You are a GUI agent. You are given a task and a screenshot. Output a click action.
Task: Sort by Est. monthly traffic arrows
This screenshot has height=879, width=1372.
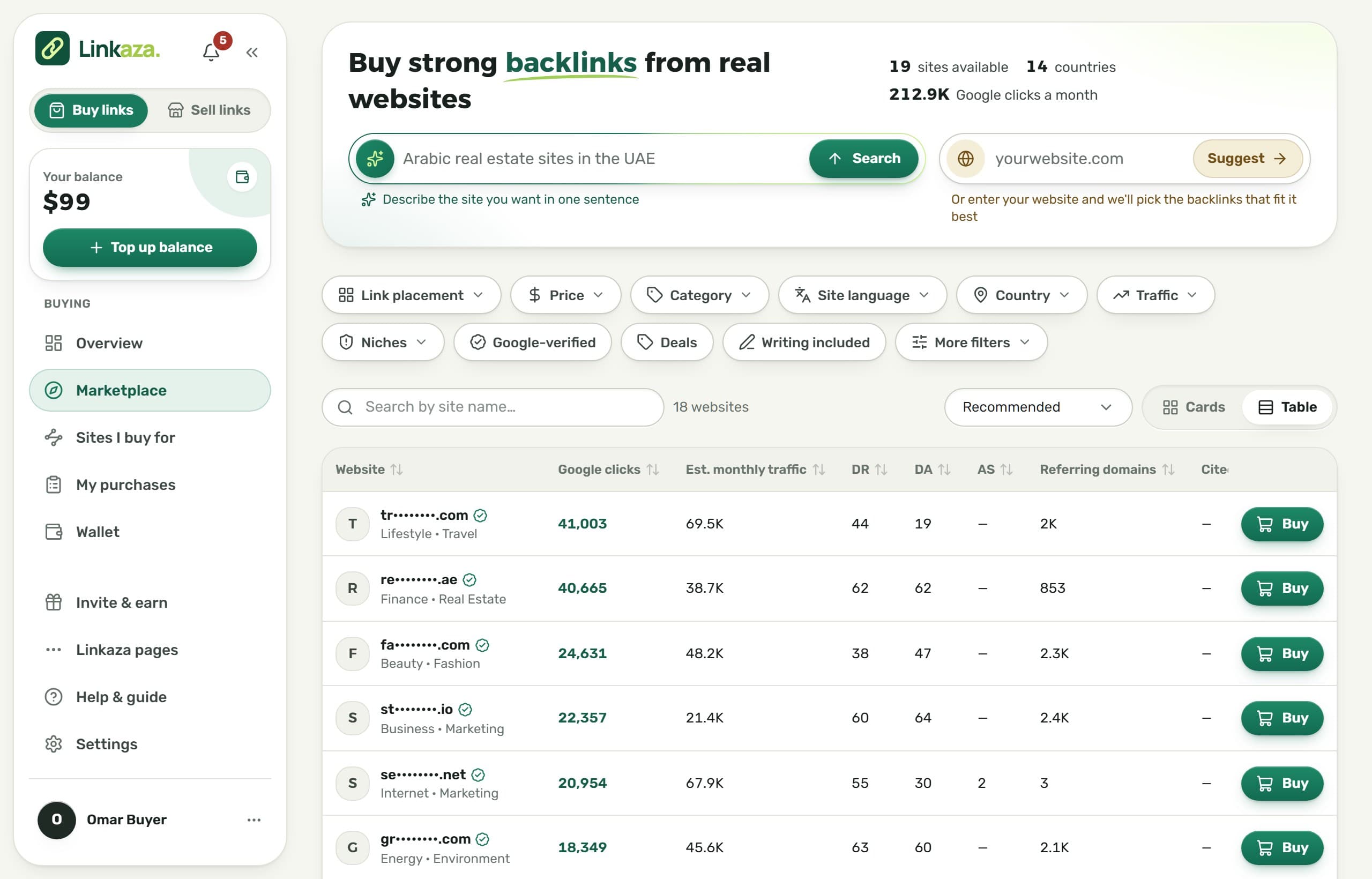[x=819, y=469]
